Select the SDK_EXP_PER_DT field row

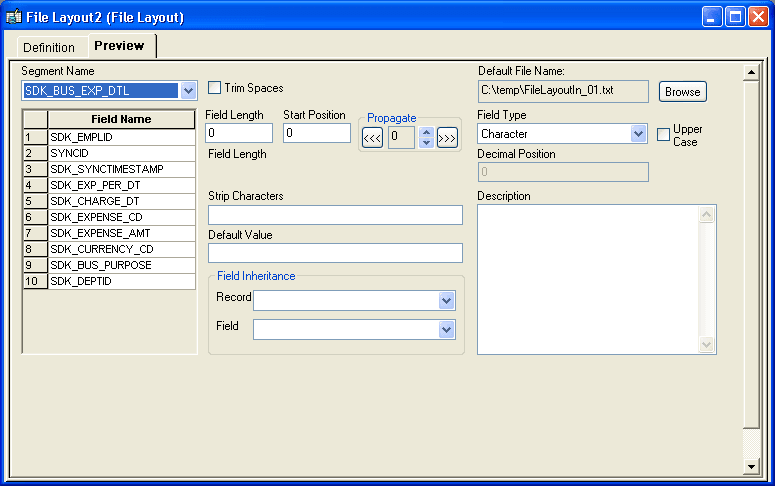click(122, 185)
